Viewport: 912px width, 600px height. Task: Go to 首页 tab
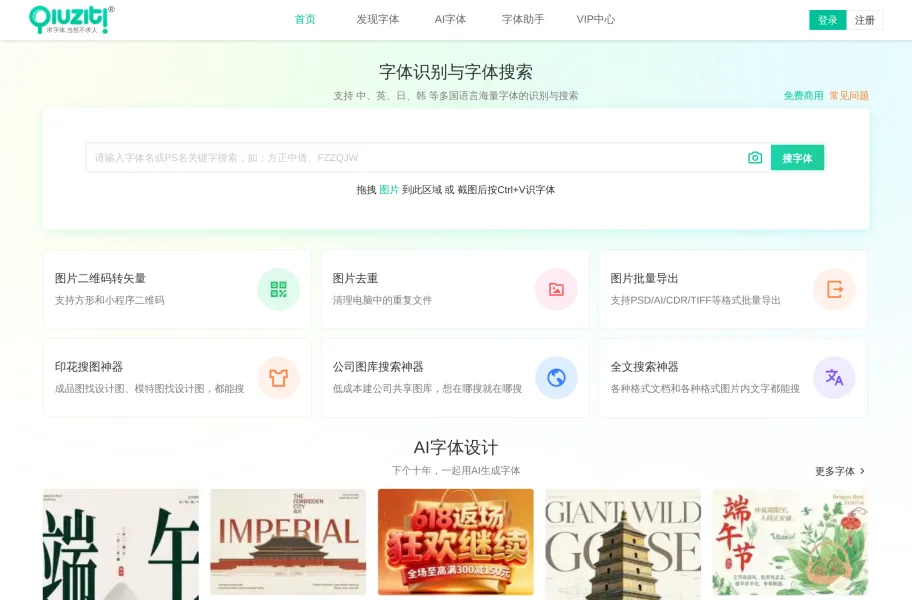(x=305, y=19)
